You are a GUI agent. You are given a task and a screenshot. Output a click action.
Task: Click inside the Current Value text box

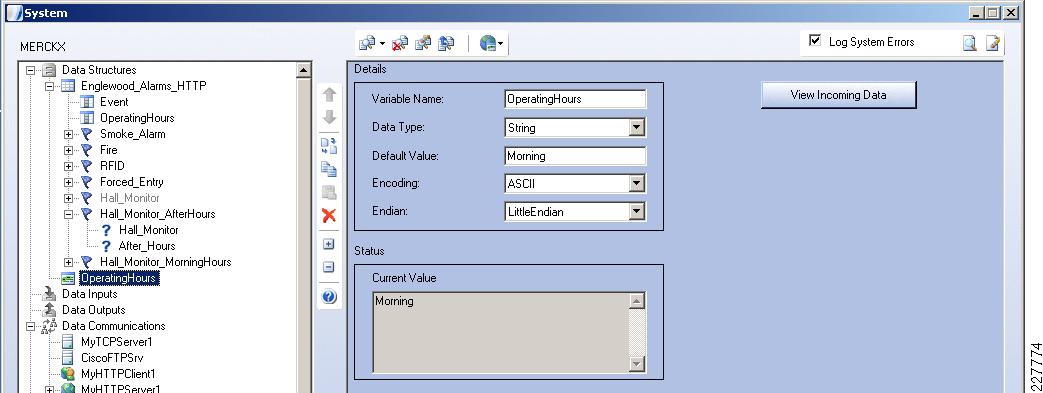click(x=500, y=332)
